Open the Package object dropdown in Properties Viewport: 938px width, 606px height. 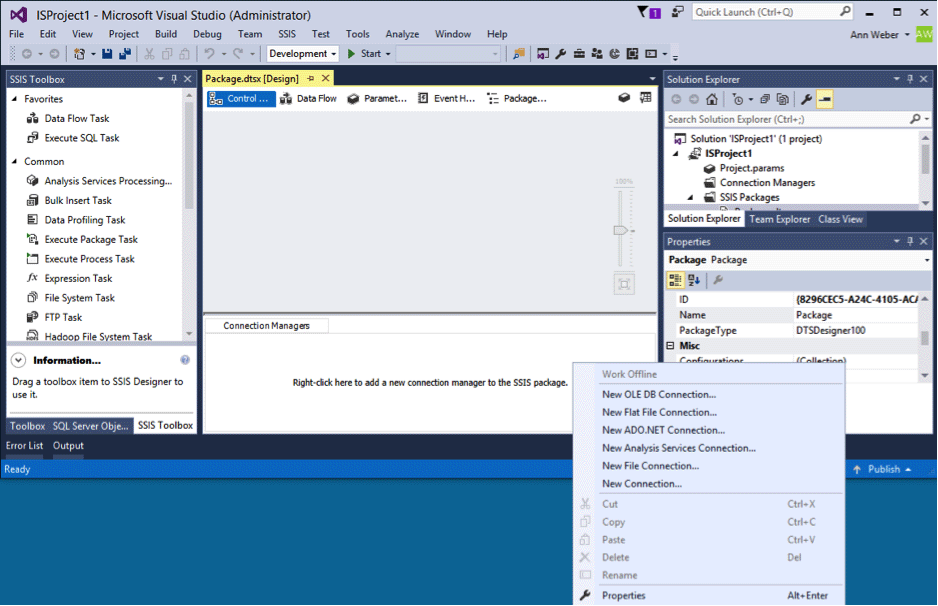[x=927, y=260]
